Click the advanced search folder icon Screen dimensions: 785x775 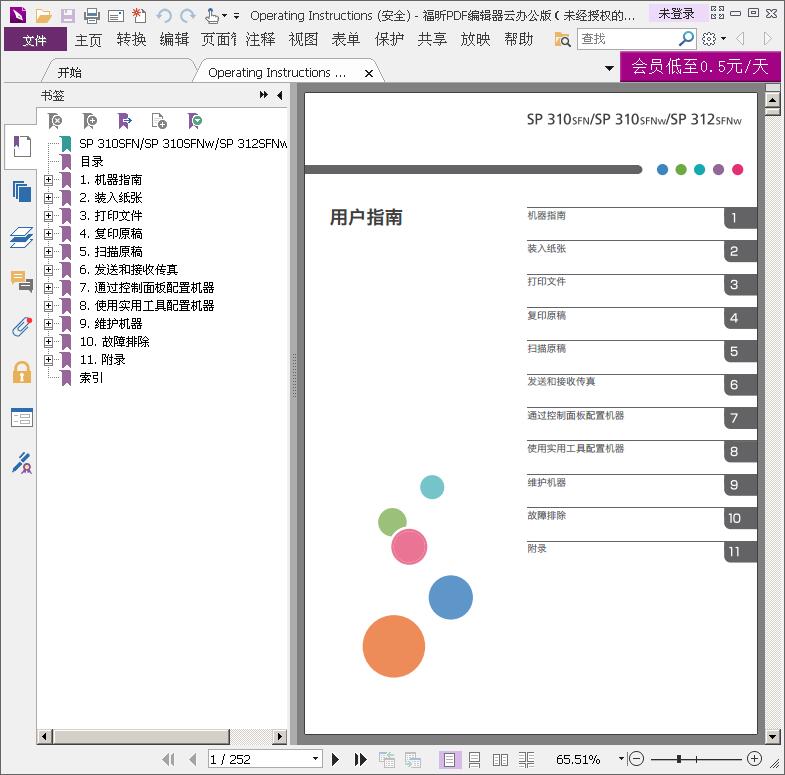click(562, 39)
